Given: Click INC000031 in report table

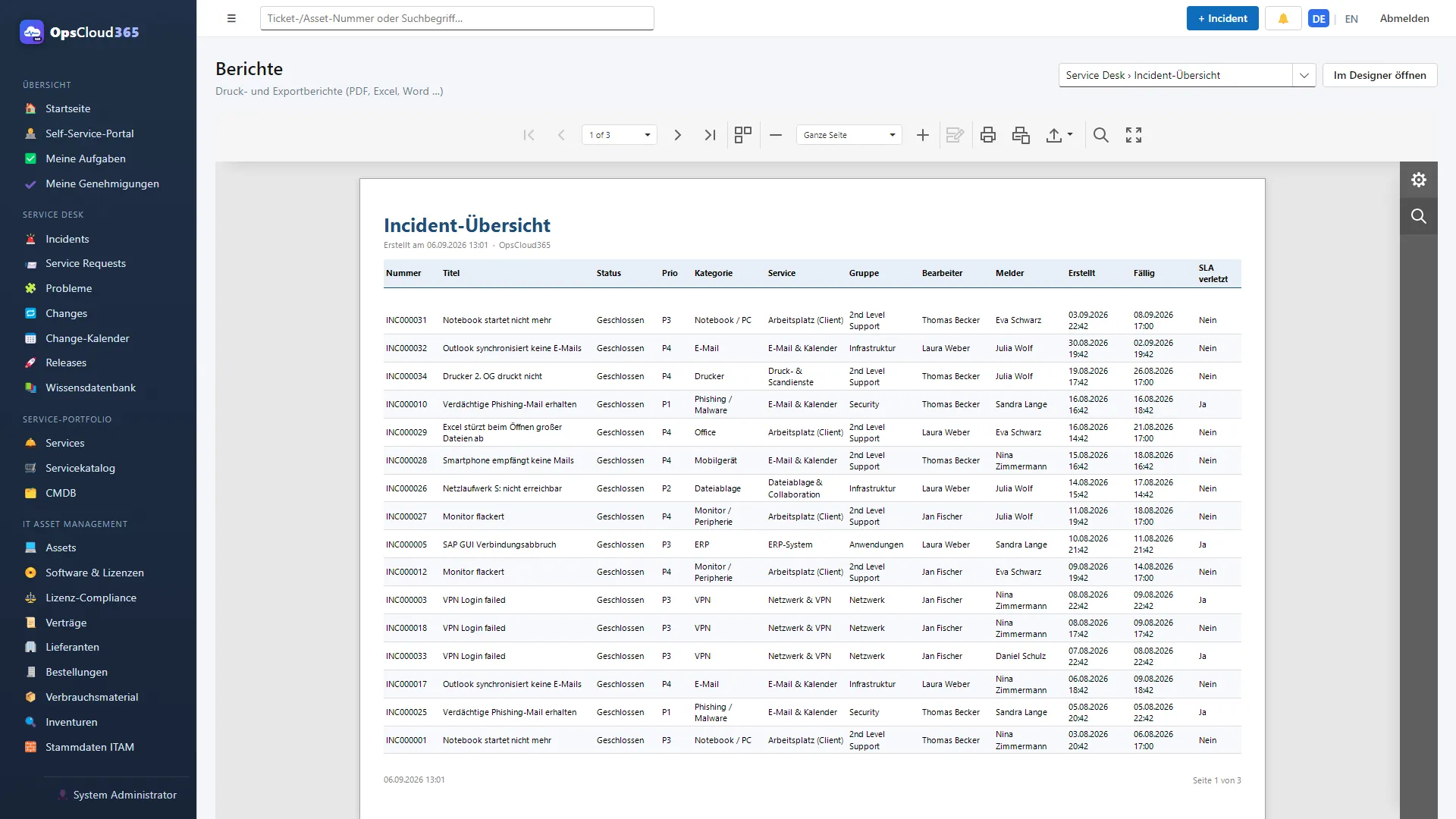Looking at the screenshot, I should (406, 320).
